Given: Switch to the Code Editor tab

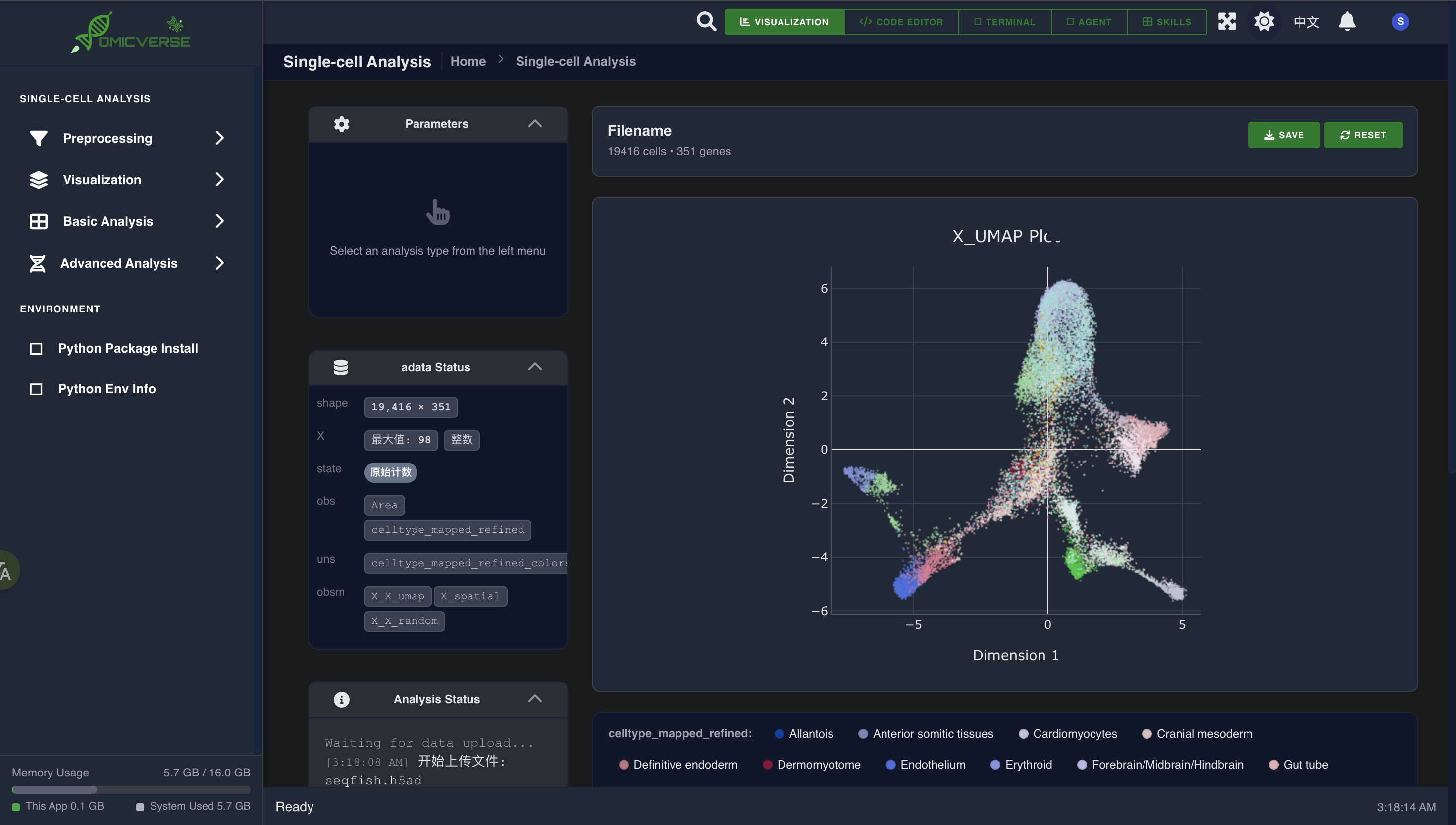Looking at the screenshot, I should pyautogui.click(x=901, y=21).
